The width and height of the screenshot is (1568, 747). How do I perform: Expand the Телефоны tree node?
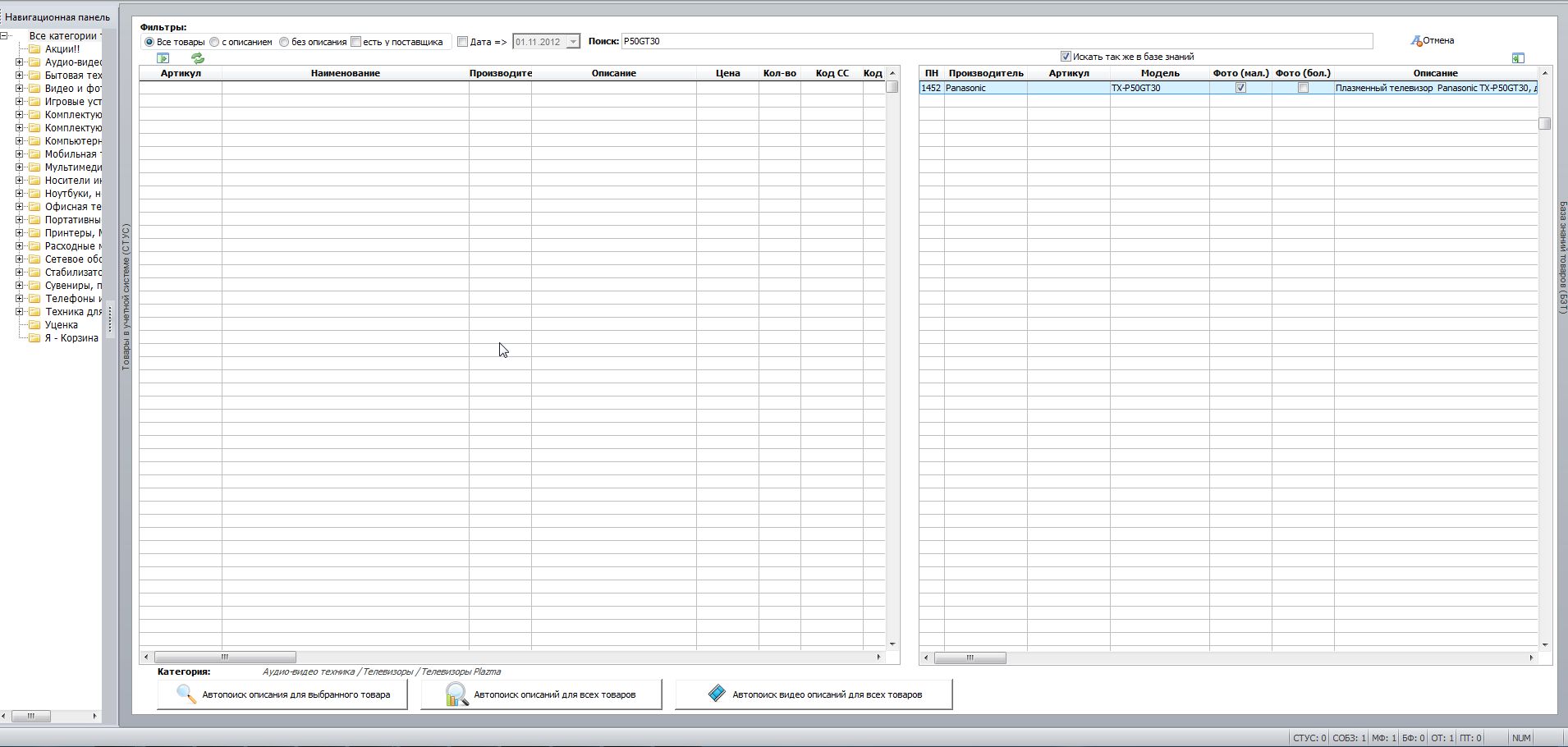[x=20, y=299]
